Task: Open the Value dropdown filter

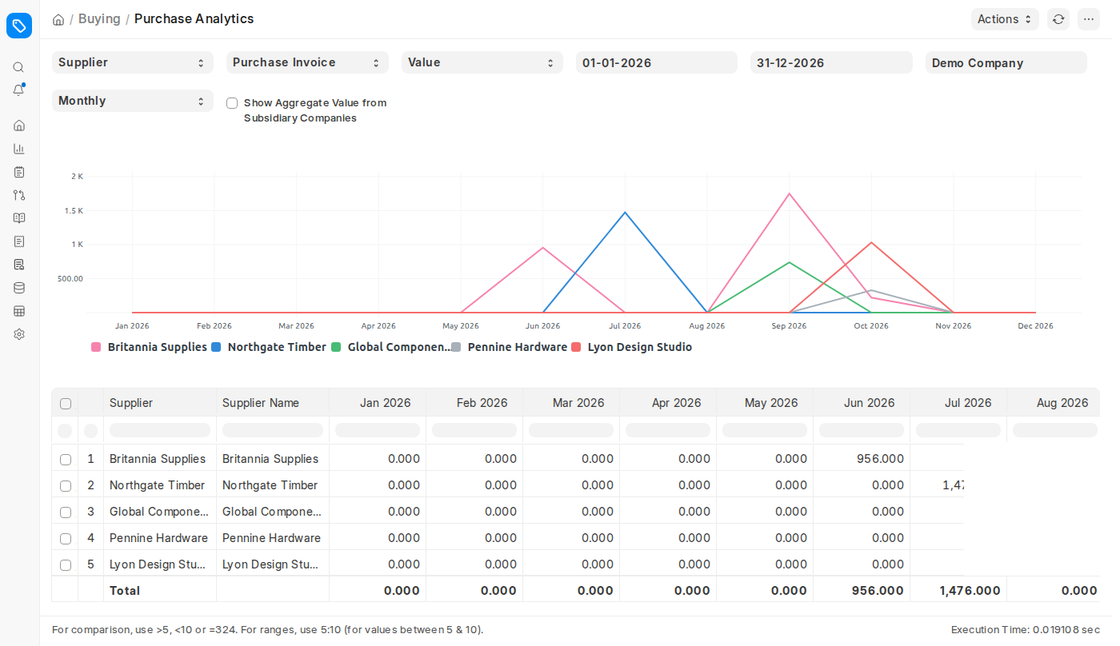Action: (x=481, y=62)
